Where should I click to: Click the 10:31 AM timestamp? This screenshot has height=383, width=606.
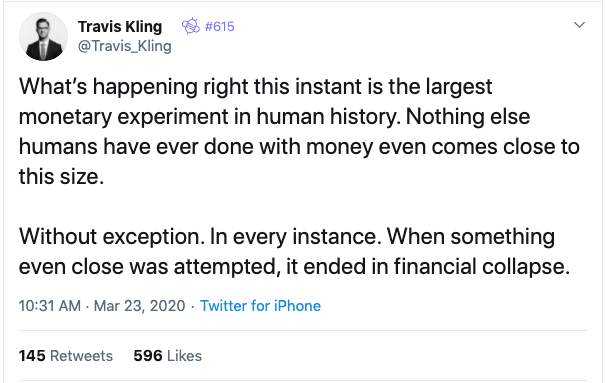pos(49,306)
